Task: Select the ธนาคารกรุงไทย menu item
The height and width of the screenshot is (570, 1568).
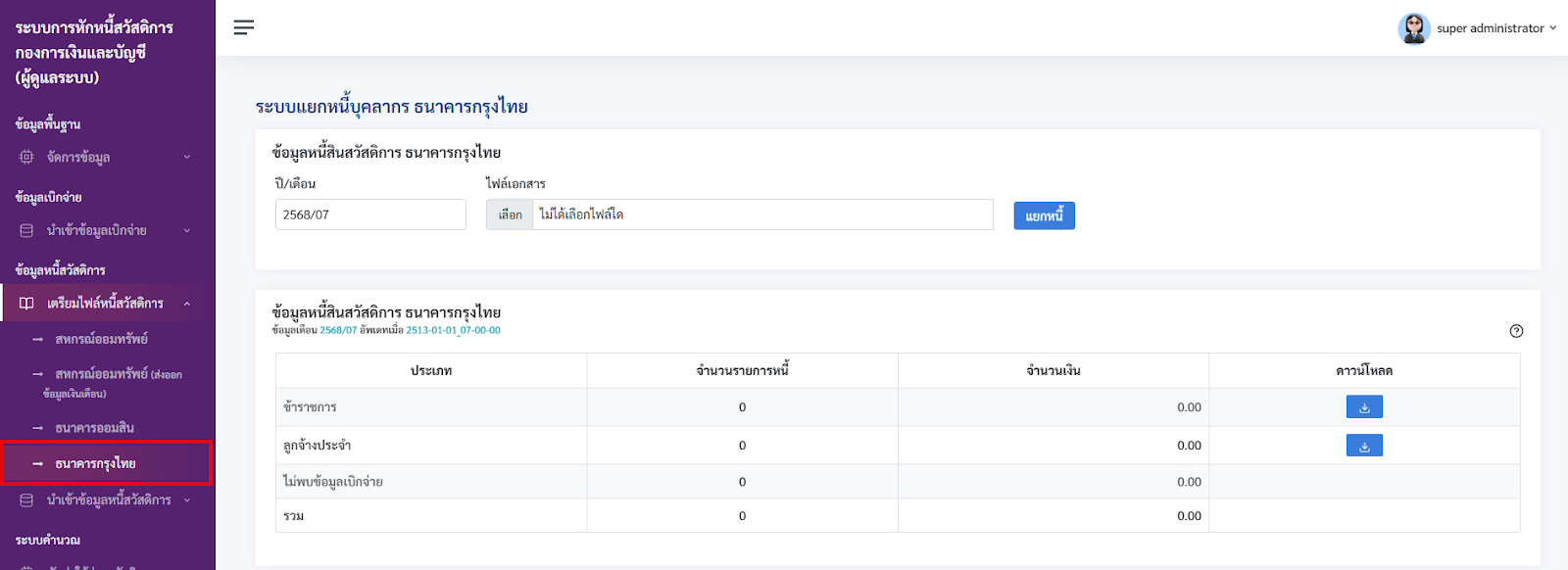Action: click(107, 463)
